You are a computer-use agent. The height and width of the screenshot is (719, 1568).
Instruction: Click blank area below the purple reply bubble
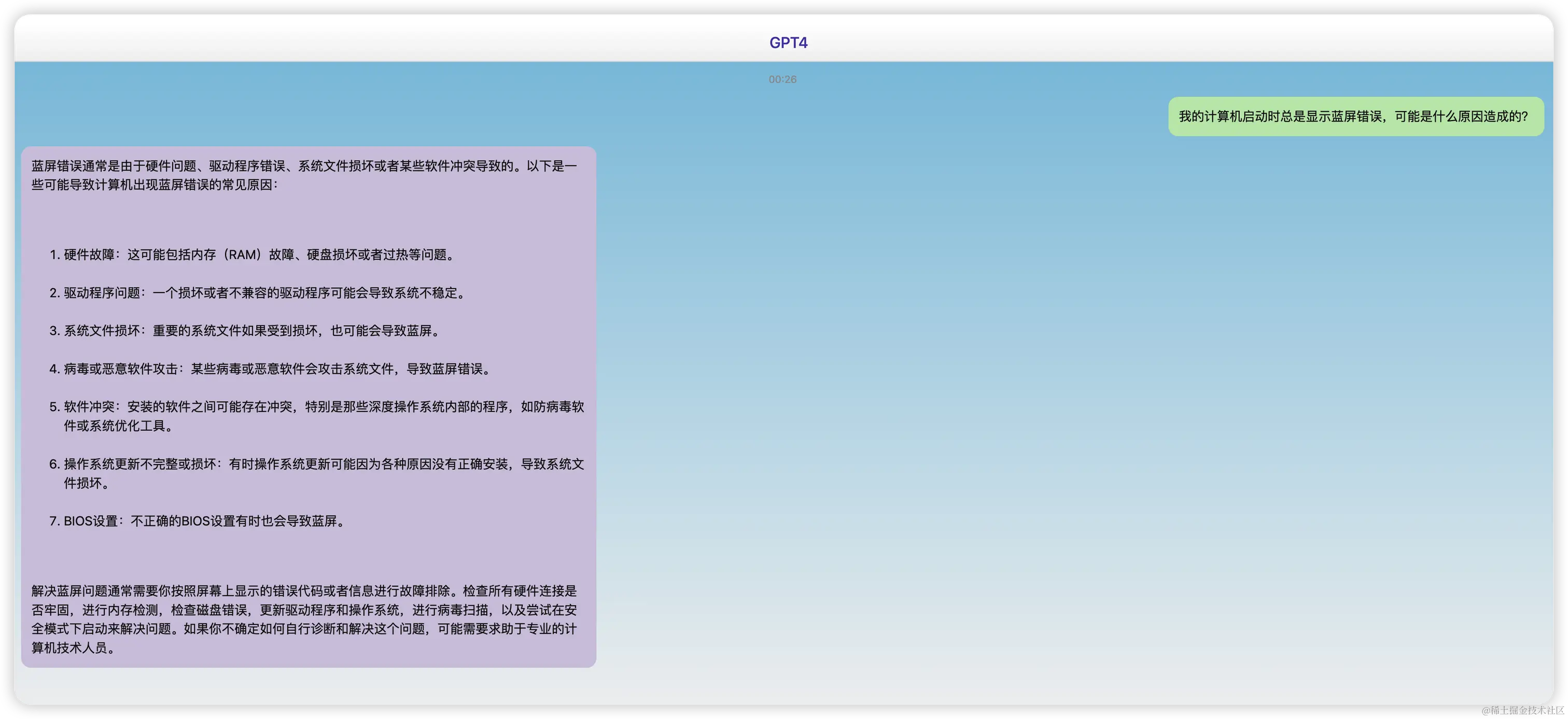304,685
